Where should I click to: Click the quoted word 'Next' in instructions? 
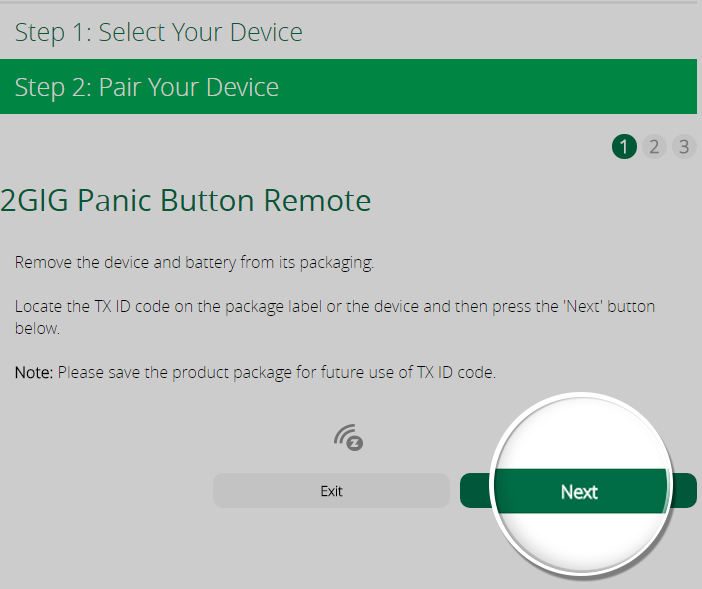click(583, 307)
